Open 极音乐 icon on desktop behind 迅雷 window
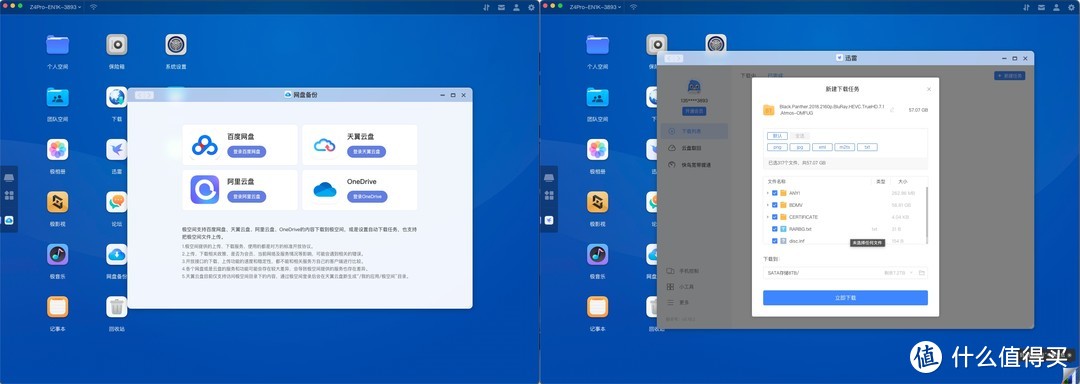 tap(598, 255)
